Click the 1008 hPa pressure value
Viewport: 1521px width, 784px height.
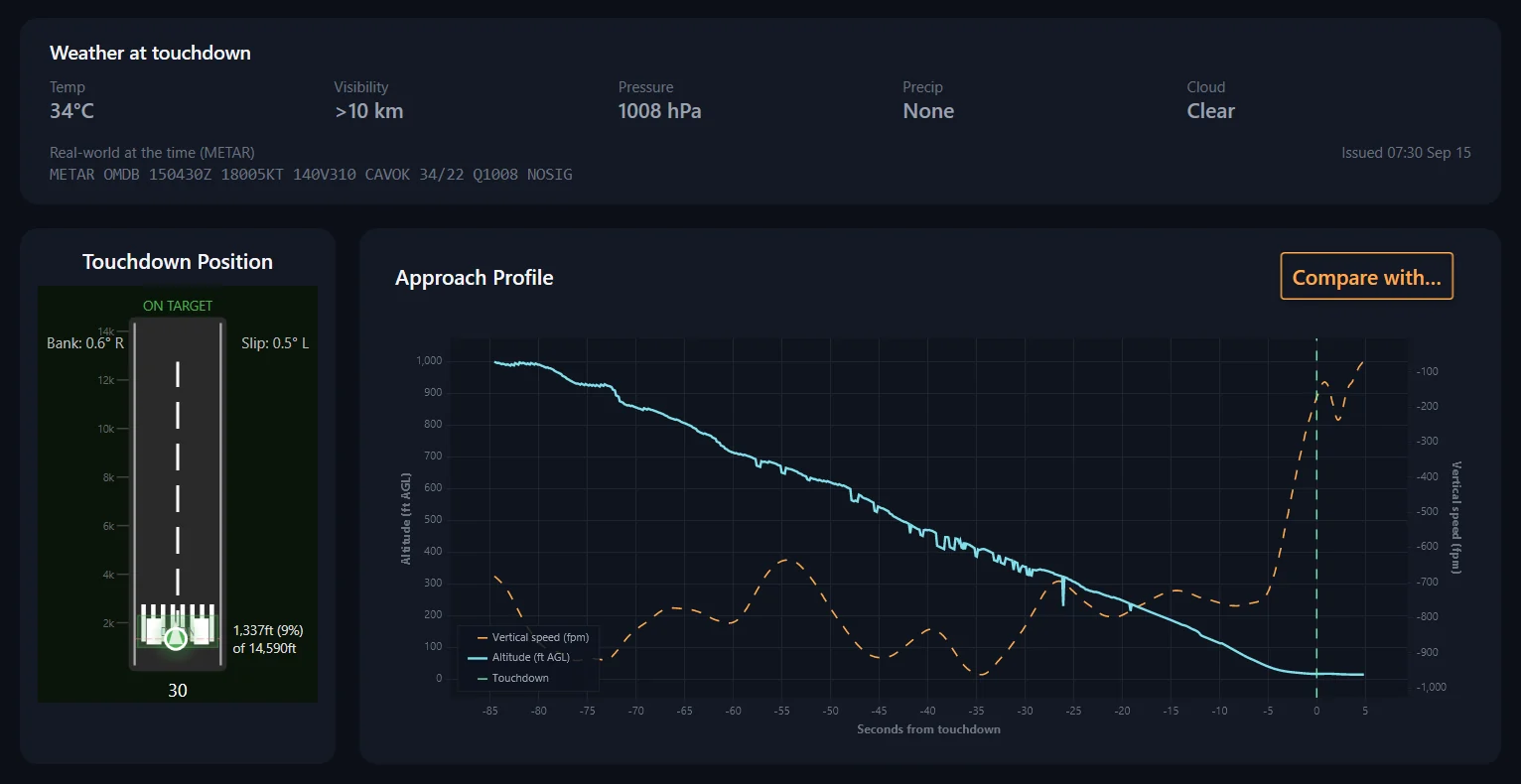coord(659,111)
